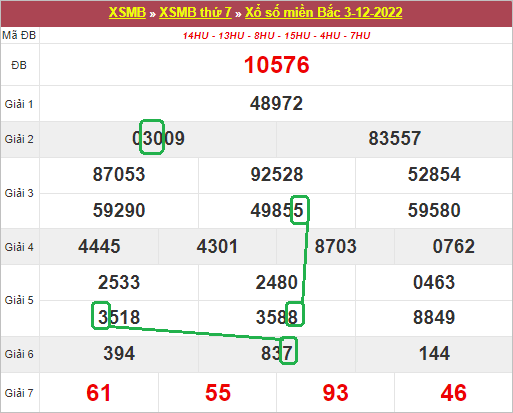Select Giải 5 number 3518

119,317
